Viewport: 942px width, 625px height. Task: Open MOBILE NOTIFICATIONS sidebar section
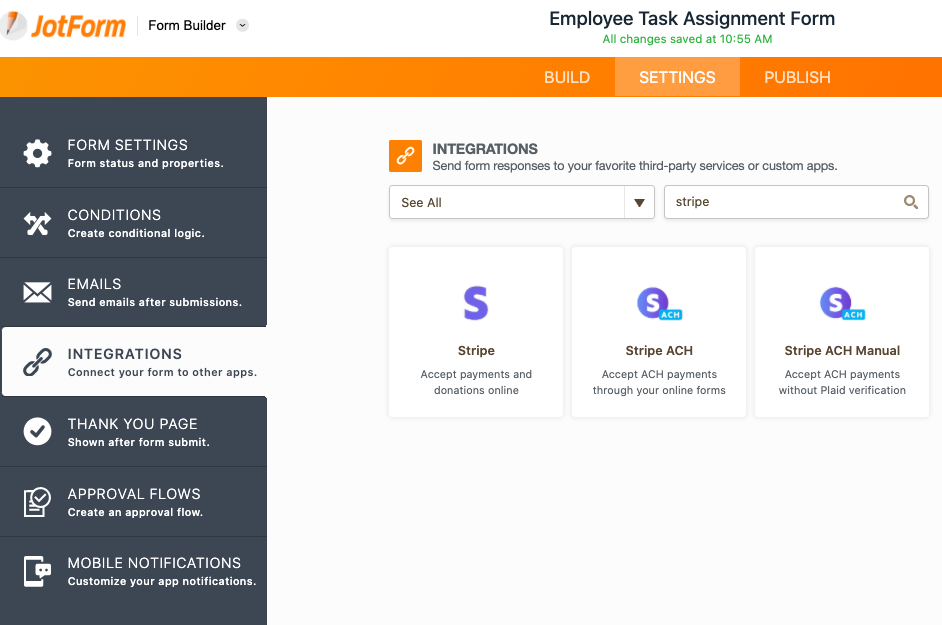coord(133,572)
